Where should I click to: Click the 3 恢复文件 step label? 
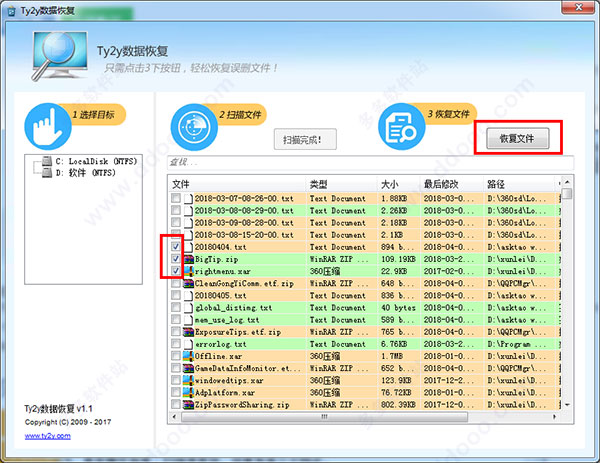[448, 114]
